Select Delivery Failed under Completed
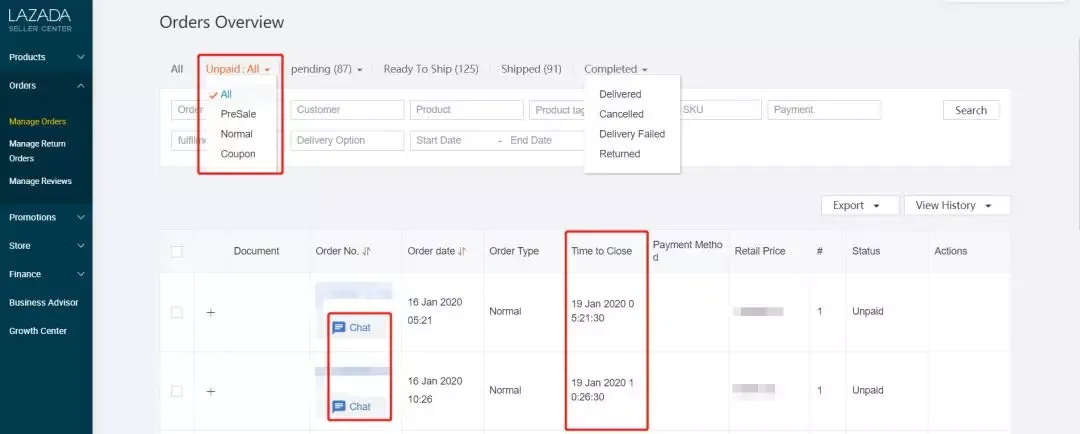 (x=632, y=134)
